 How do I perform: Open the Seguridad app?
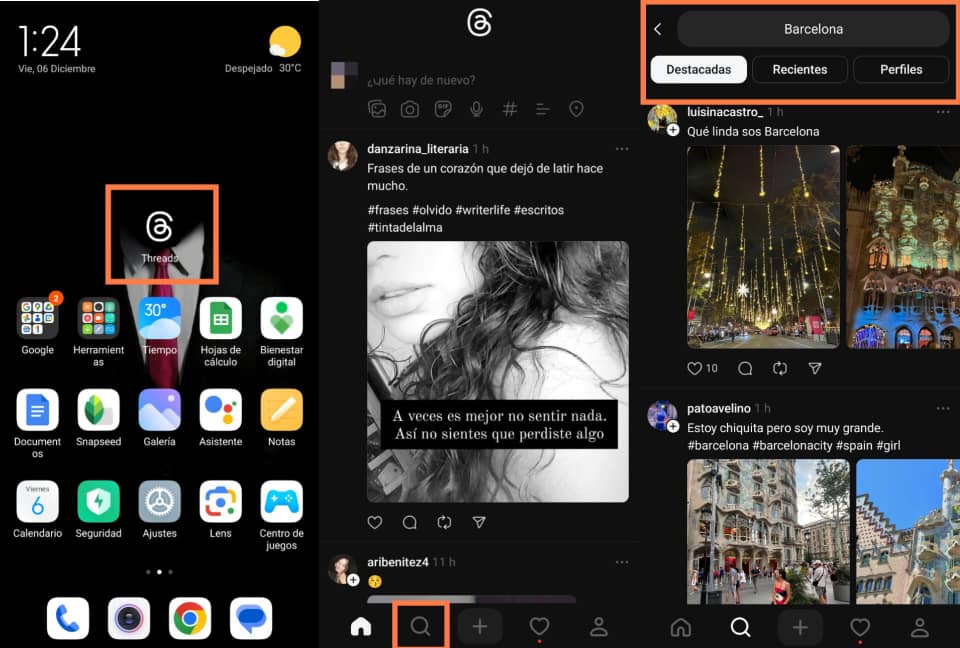pos(99,502)
